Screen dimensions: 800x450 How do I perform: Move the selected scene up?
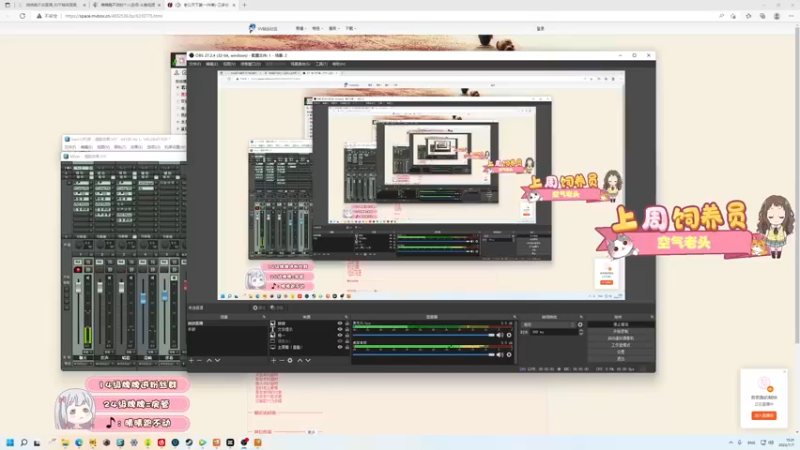[209, 360]
